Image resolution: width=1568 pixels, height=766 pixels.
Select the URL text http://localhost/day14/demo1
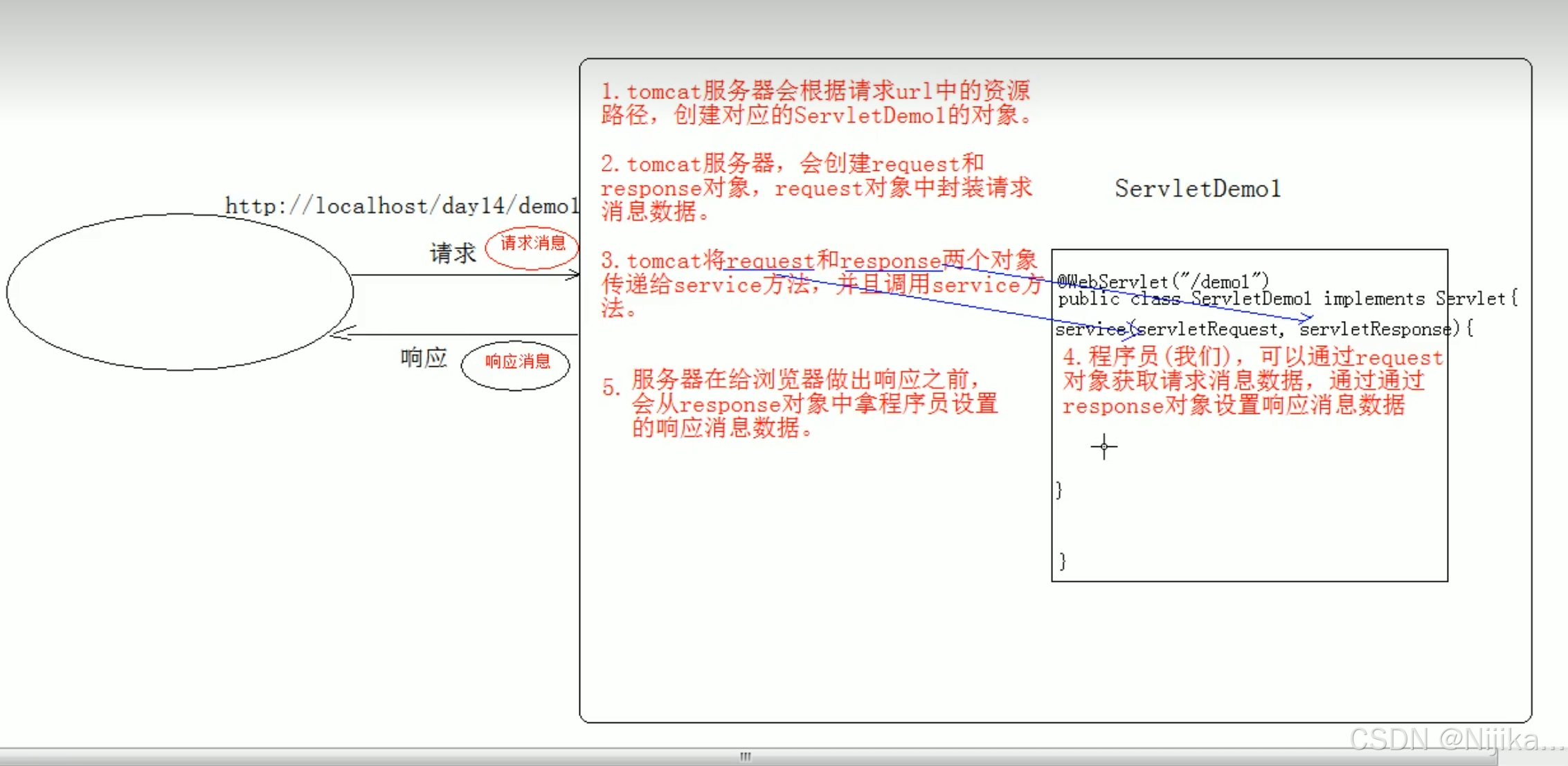tap(404, 205)
